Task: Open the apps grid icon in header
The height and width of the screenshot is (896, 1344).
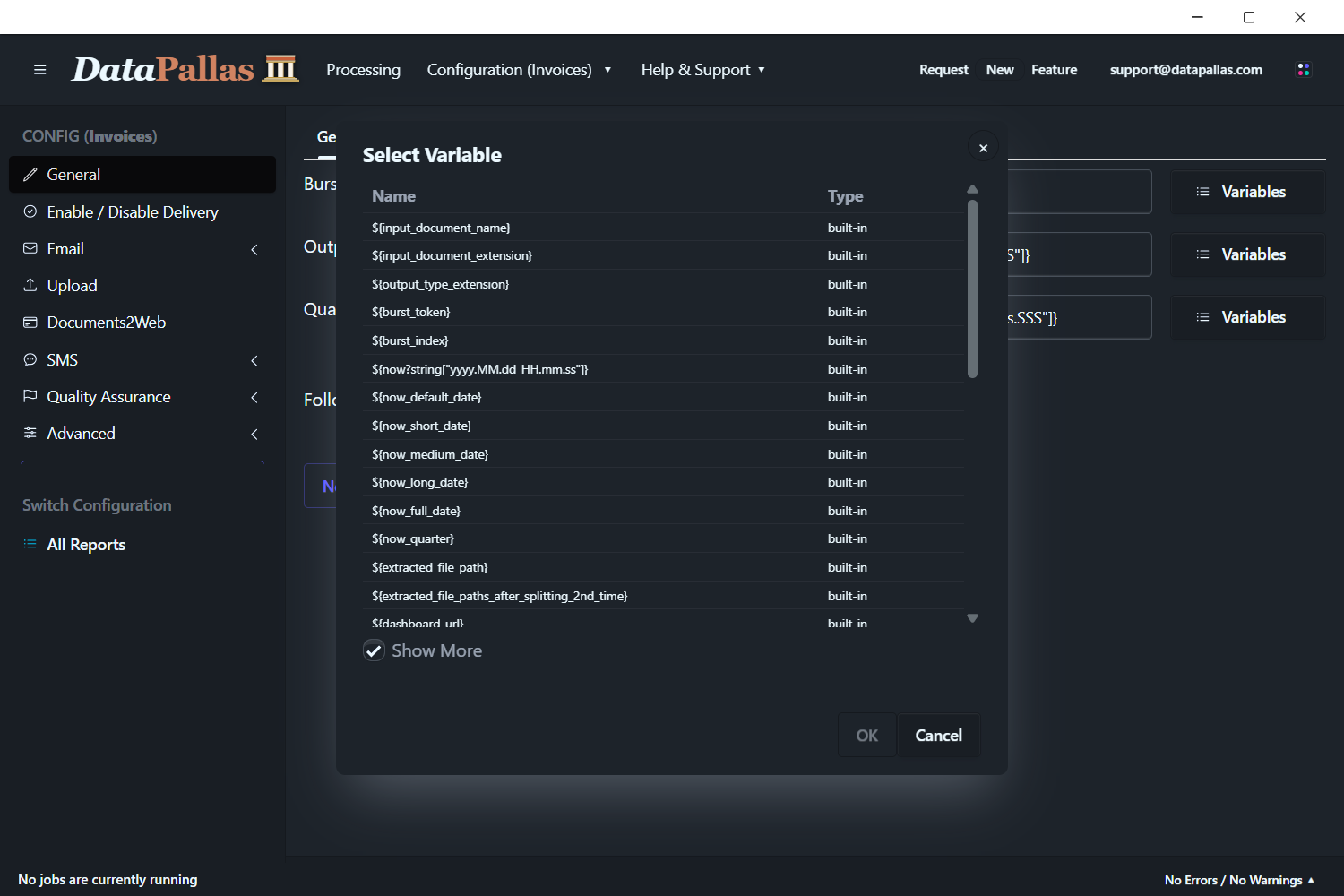Action: pyautogui.click(x=1304, y=70)
